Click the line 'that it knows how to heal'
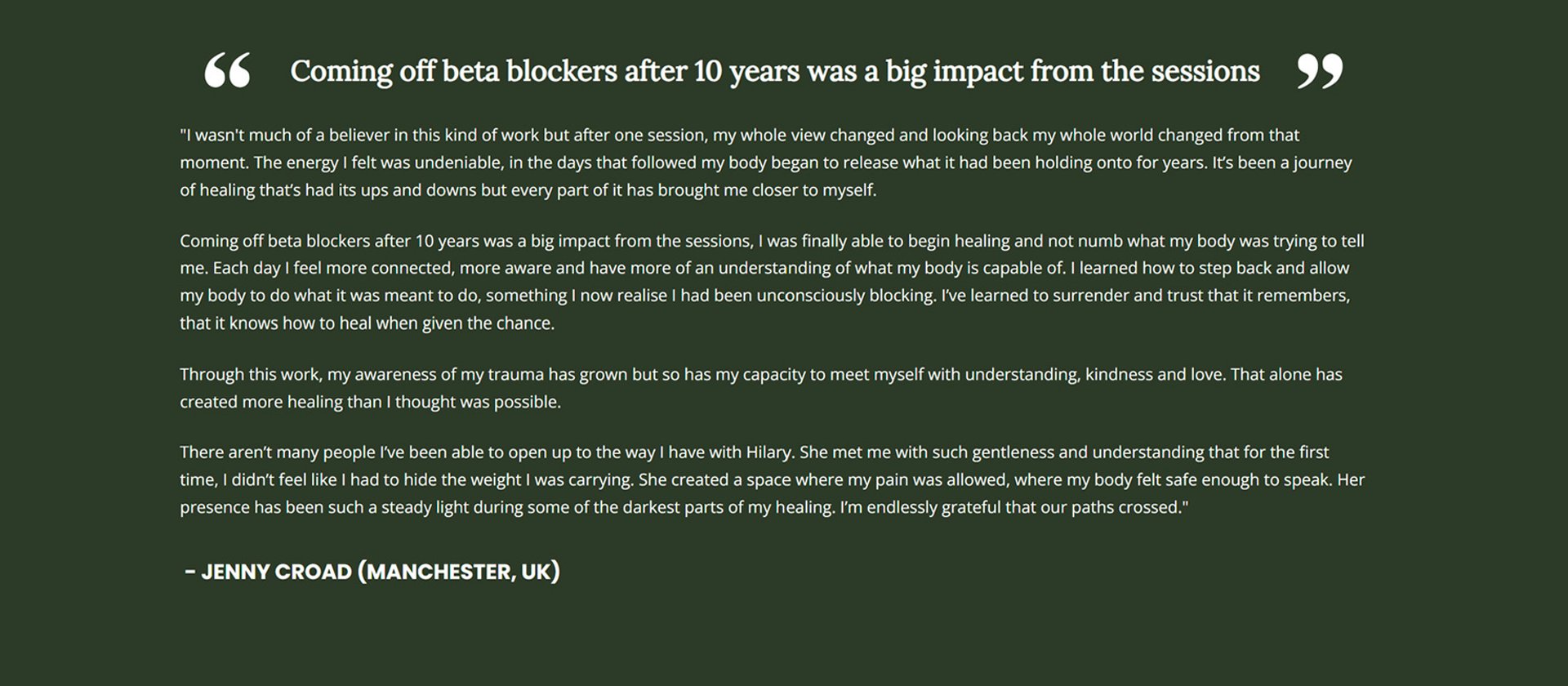Viewport: 1568px width, 686px height. tap(367, 323)
